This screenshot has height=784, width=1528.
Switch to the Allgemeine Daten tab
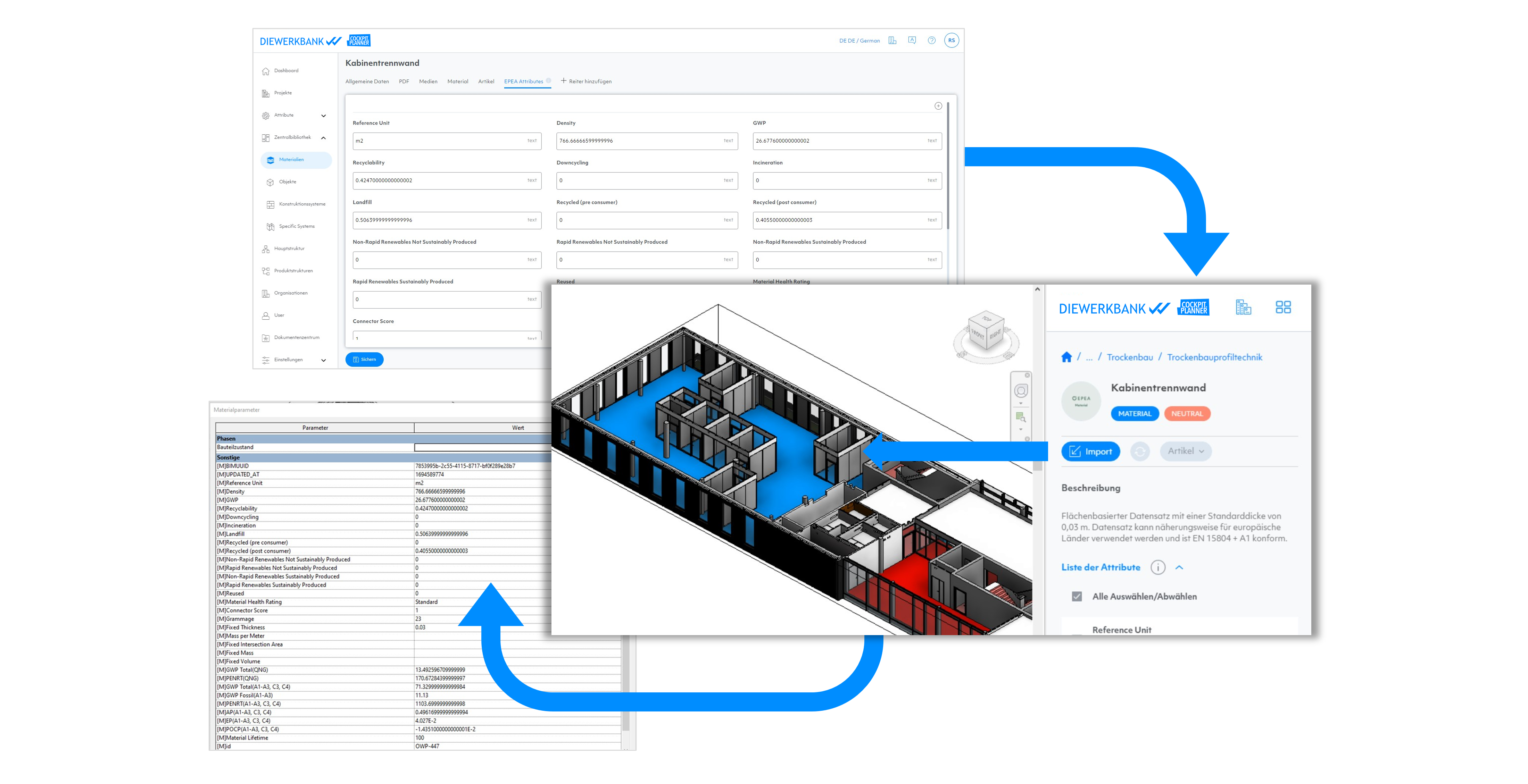click(x=367, y=82)
